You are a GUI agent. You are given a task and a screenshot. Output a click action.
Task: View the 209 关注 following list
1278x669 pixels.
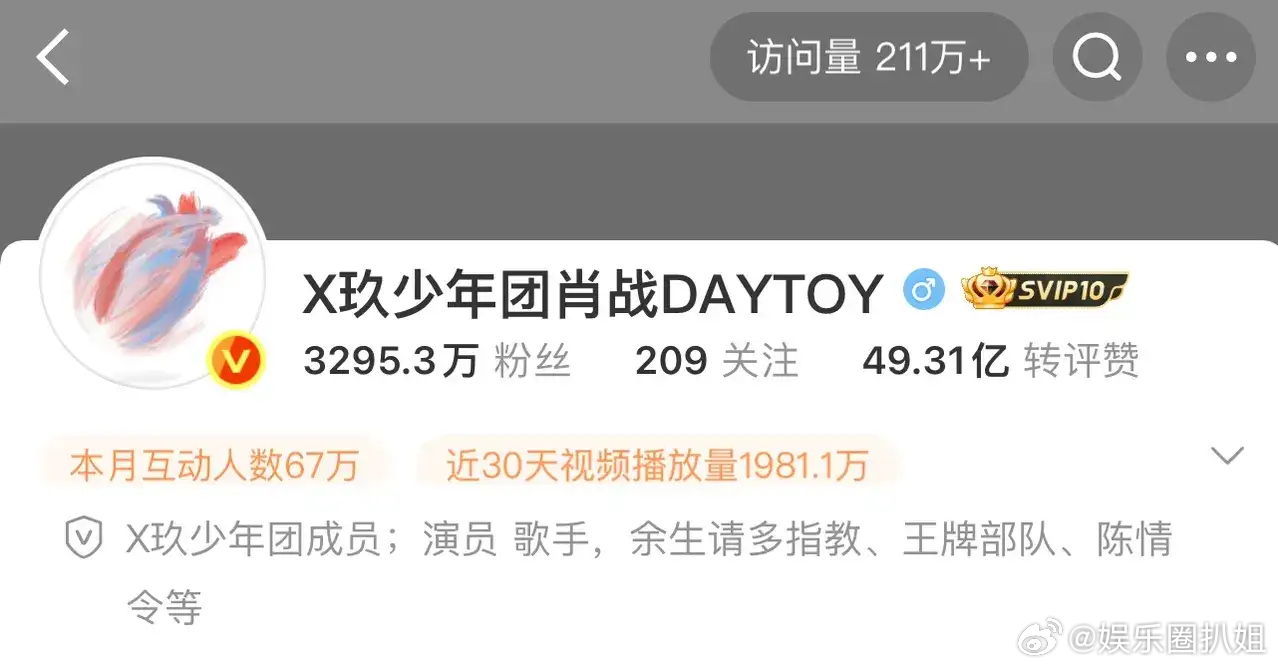click(x=716, y=360)
